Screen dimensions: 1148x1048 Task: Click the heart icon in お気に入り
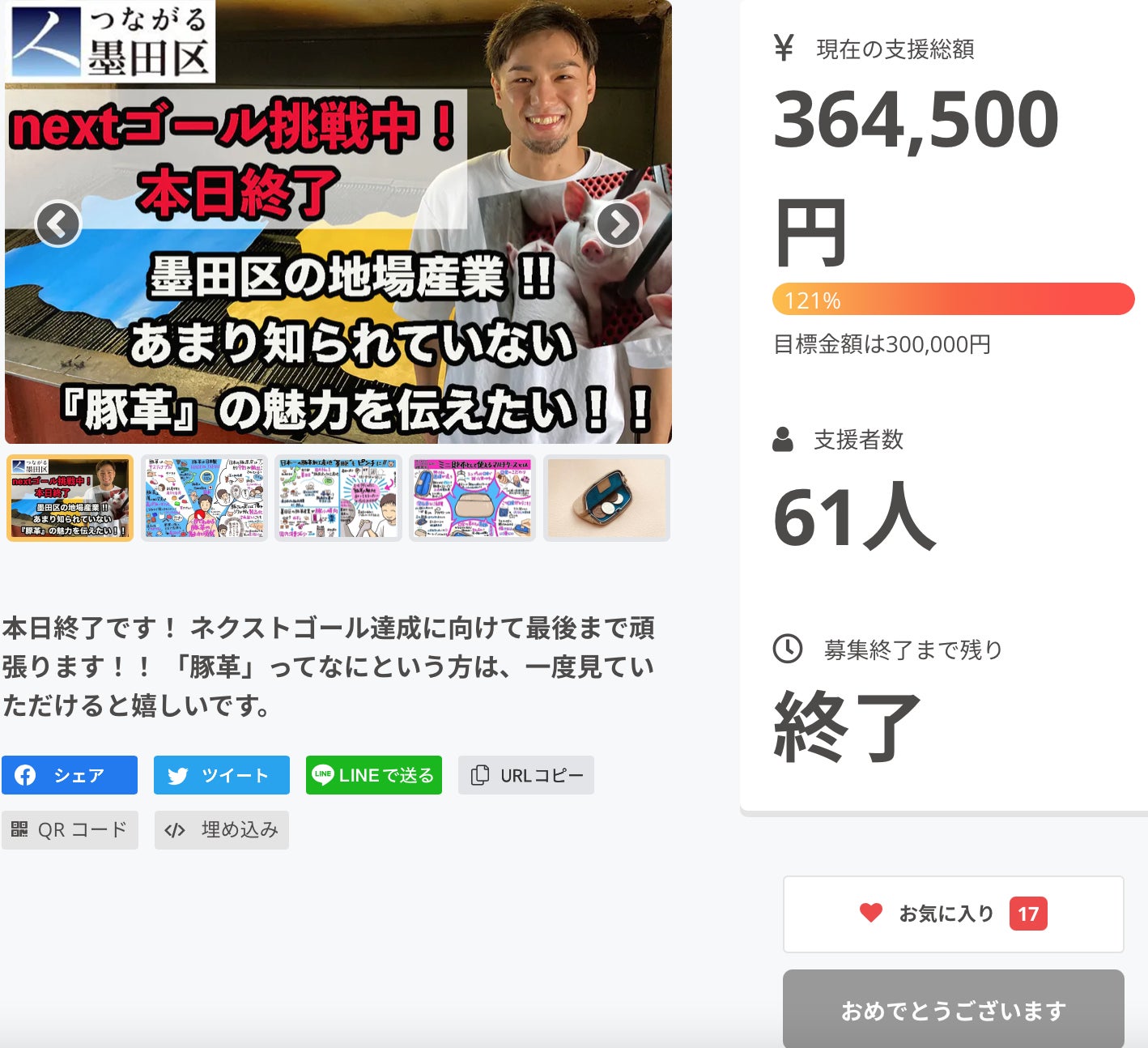(871, 913)
